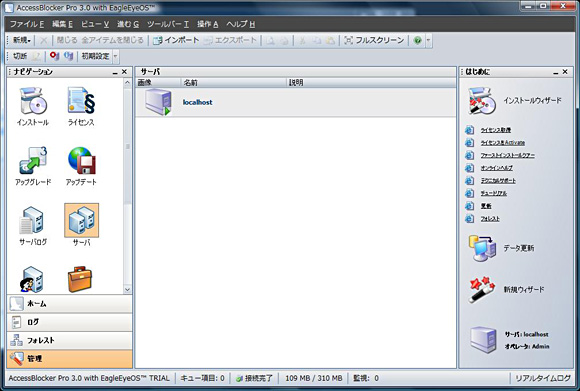Start the 新規ウィザード magic wand icon
Image resolution: width=580 pixels, height=391 pixels.
tap(481, 290)
